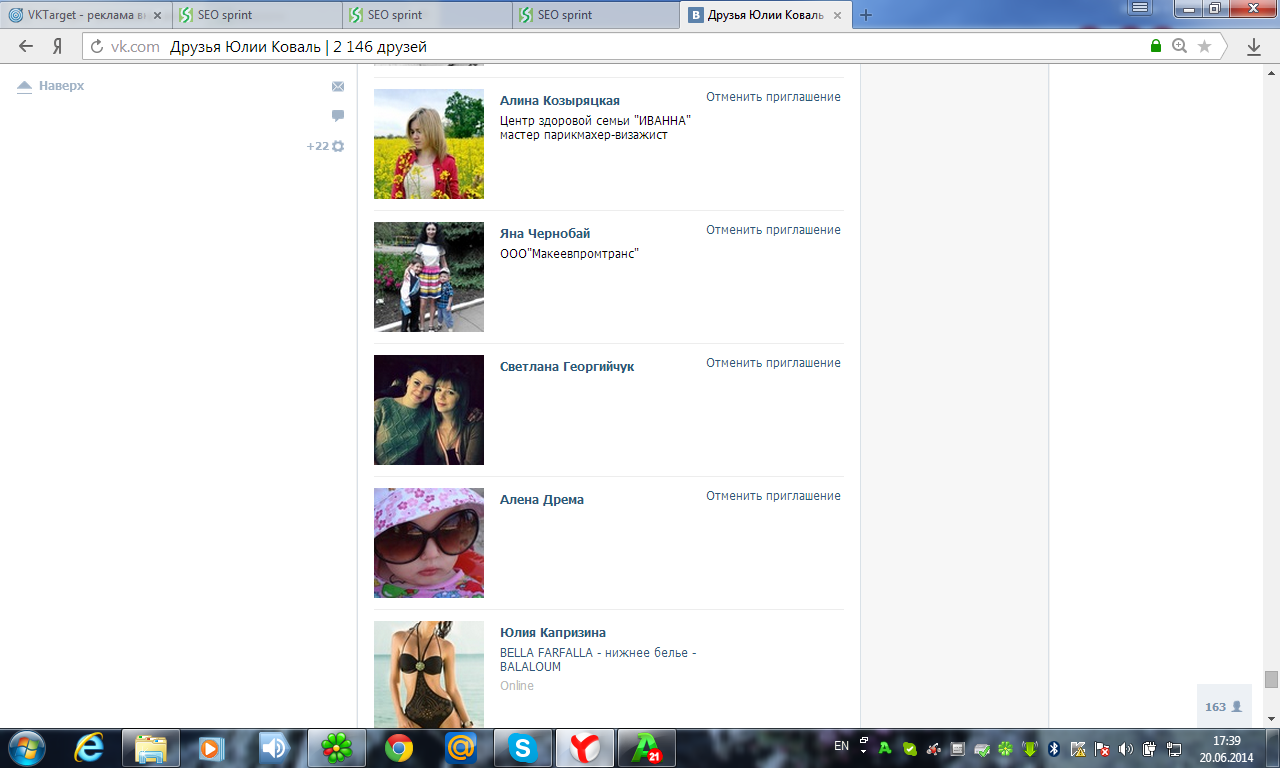Viewport: 1280px width, 768px height.
Task: Click Светлана Георгийчук photo thumbnail
Action: coord(429,410)
